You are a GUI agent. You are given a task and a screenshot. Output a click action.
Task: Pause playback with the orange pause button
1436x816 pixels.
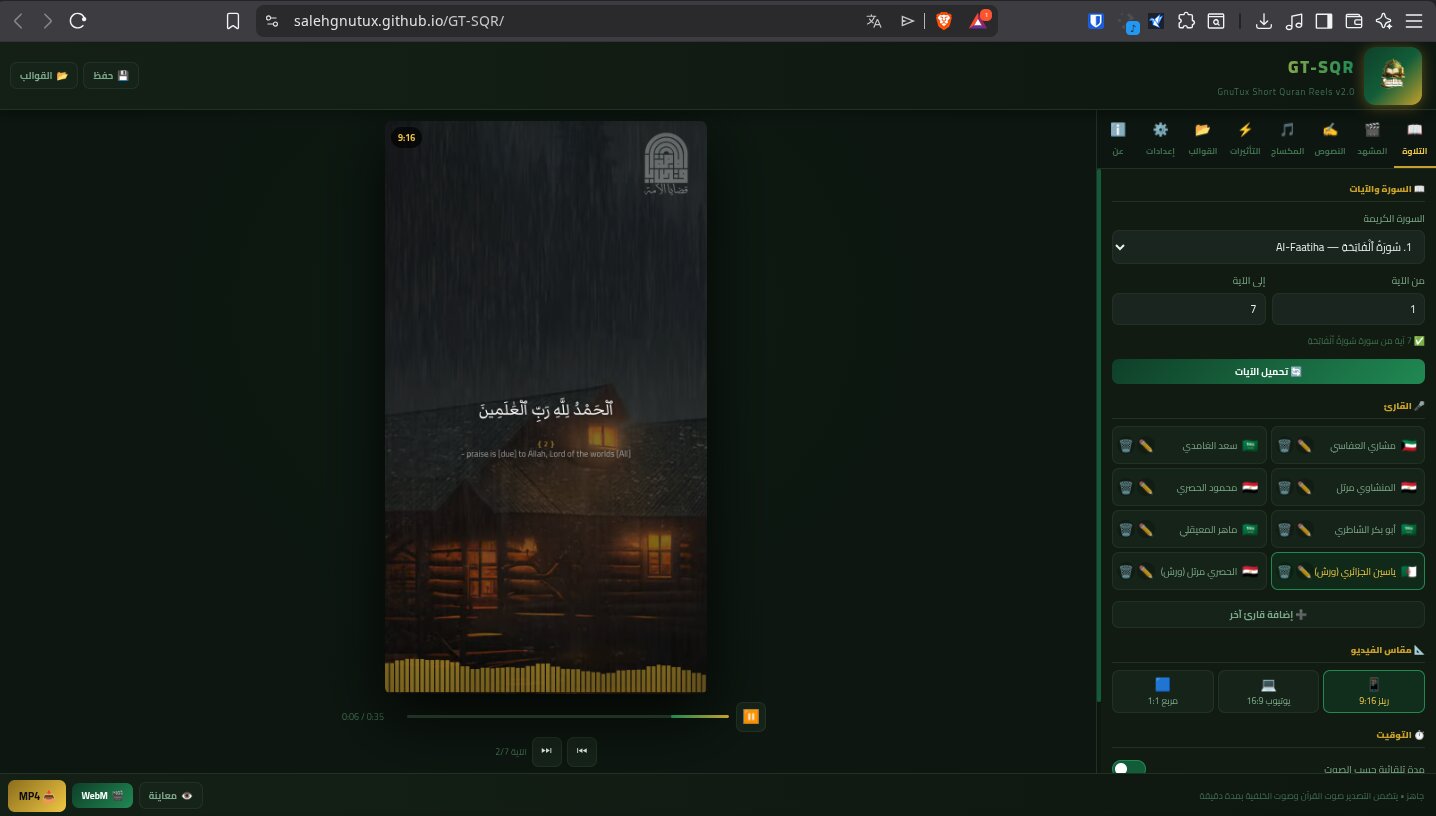point(750,716)
